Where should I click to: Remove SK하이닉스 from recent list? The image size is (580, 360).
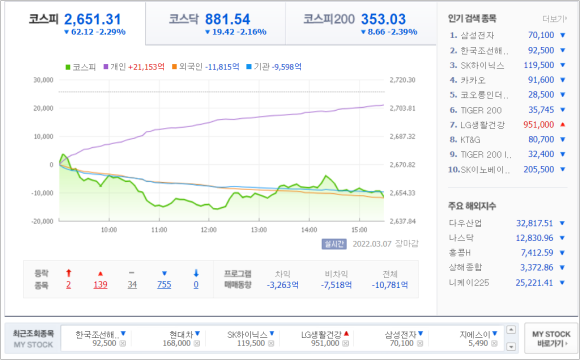coord(271,344)
